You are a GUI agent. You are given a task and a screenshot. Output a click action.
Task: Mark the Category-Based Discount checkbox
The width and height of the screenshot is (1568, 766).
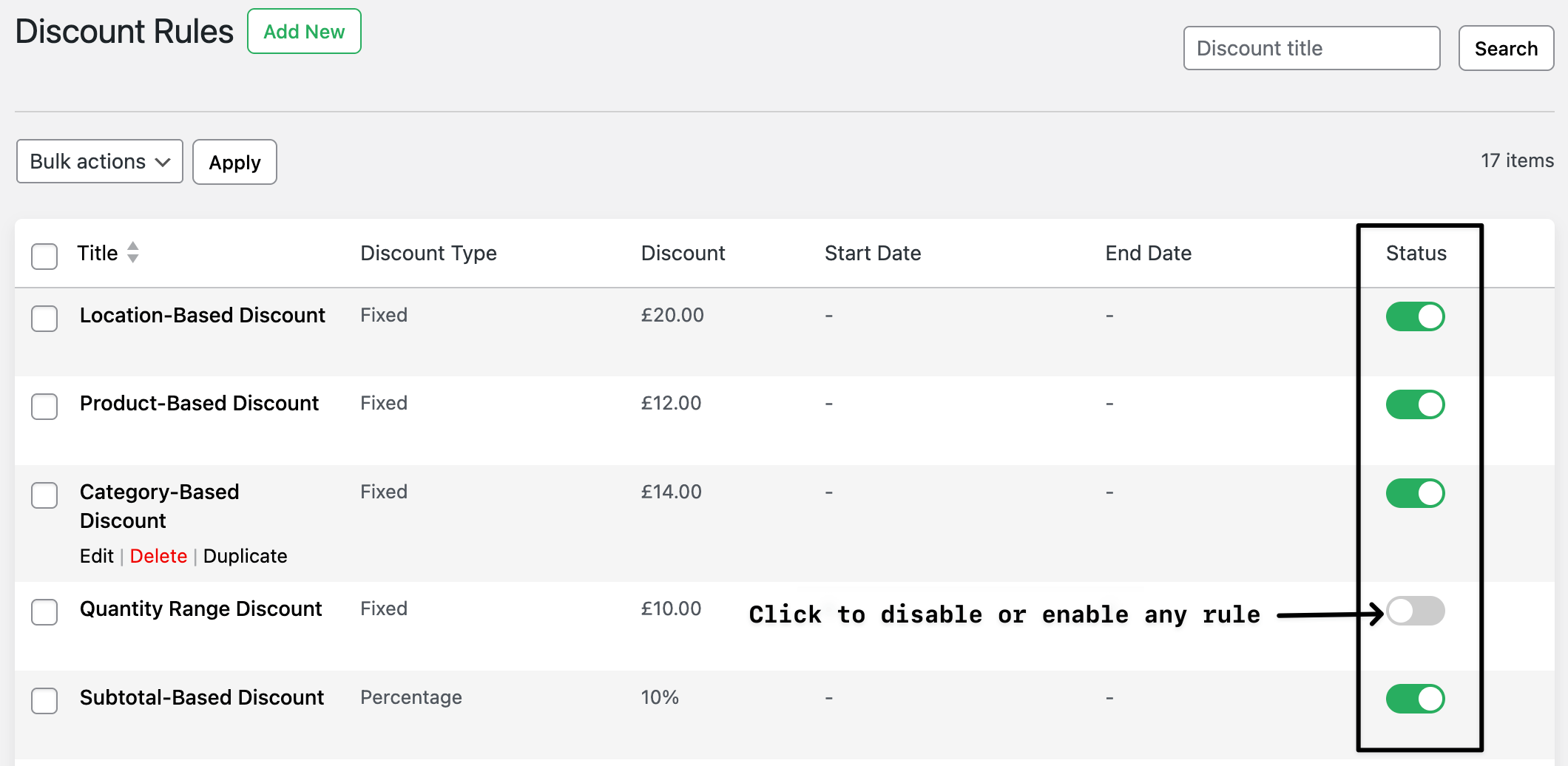(44, 495)
